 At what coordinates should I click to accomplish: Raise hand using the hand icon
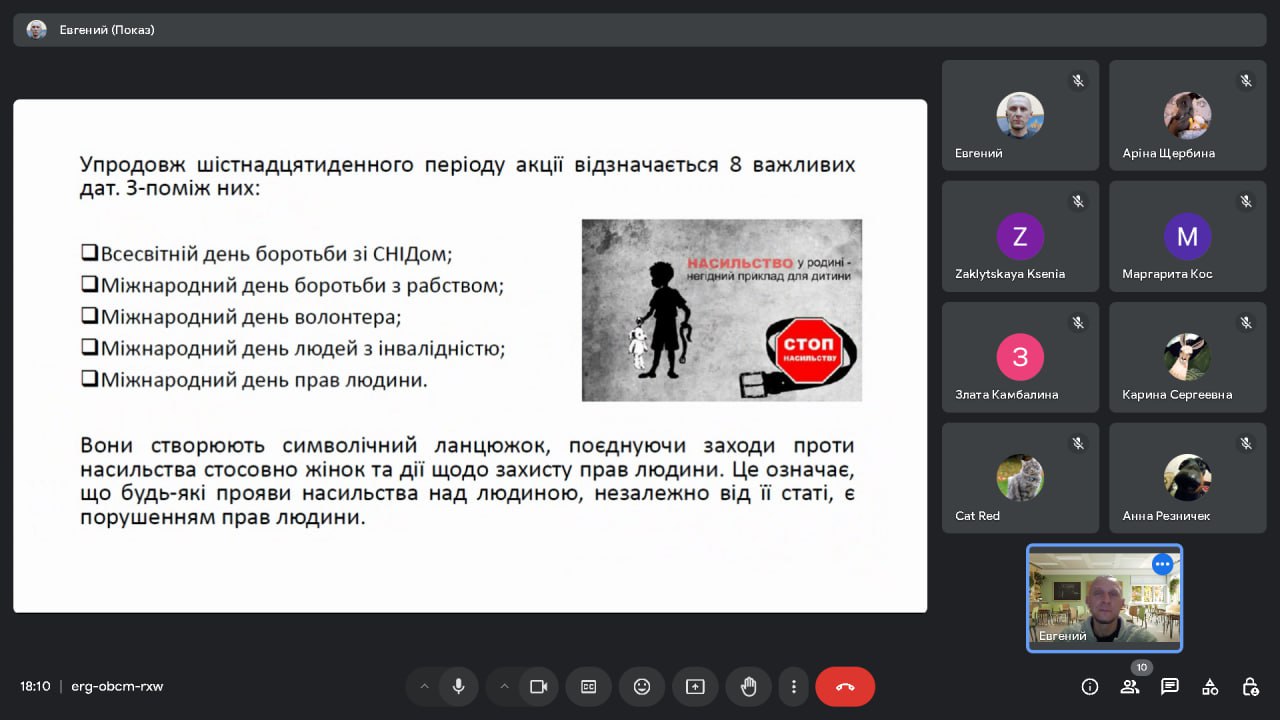(x=748, y=687)
